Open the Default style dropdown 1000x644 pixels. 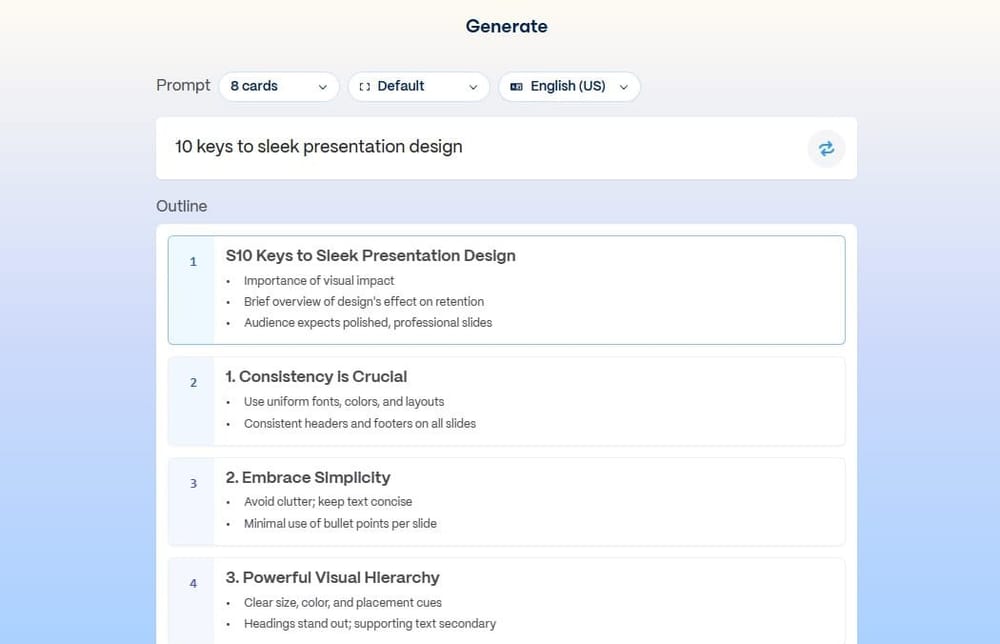[x=417, y=86]
